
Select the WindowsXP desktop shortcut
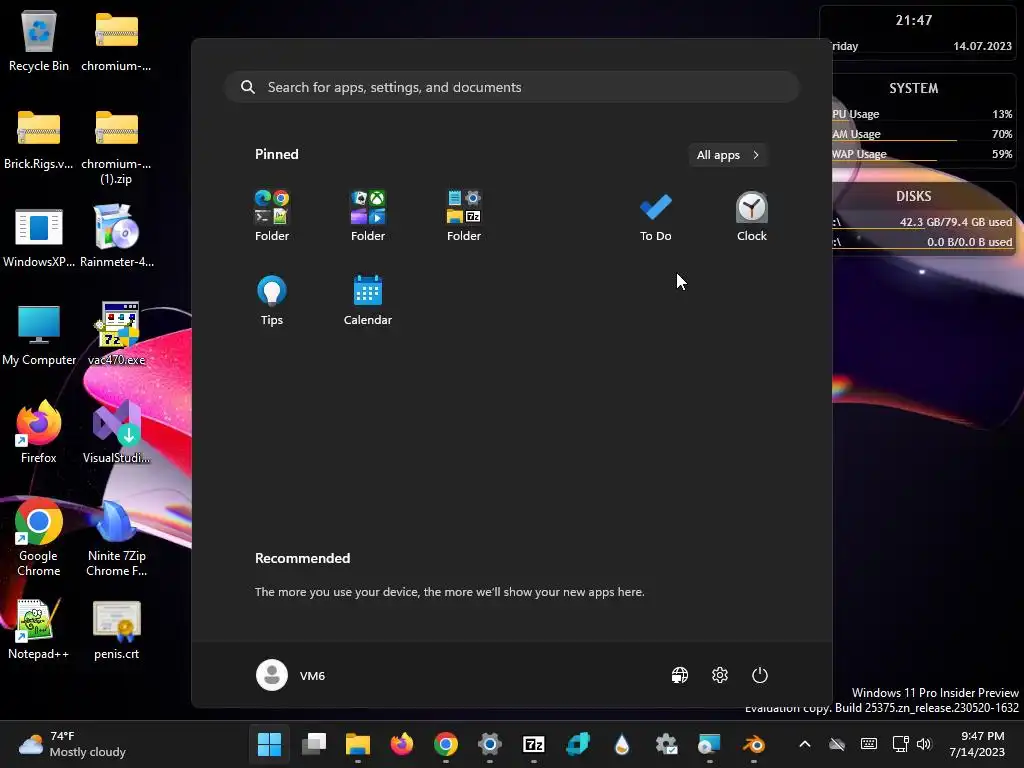39,236
